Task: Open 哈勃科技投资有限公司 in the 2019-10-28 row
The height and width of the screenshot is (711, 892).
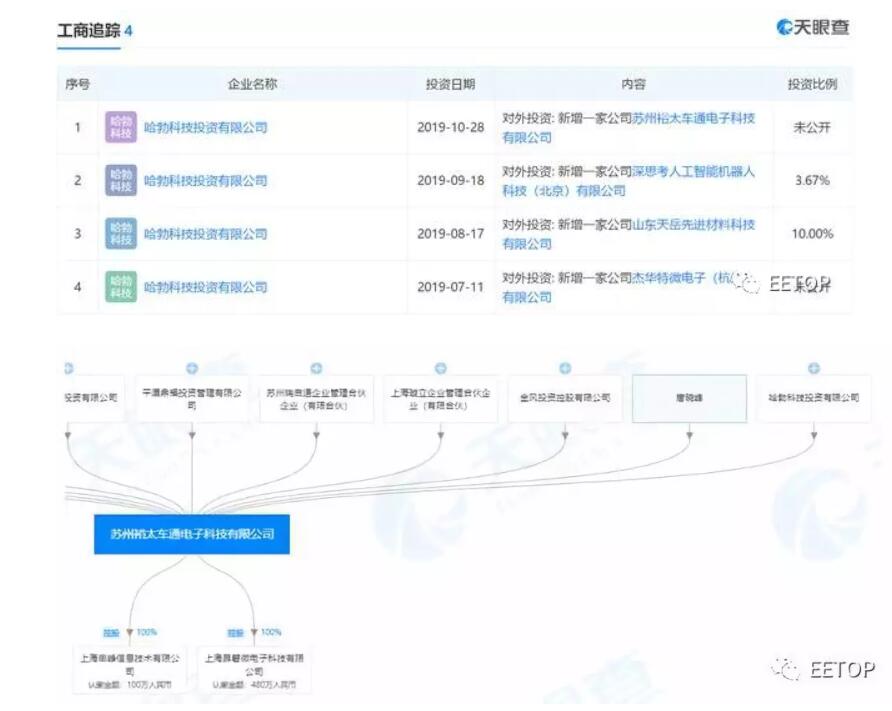Action: click(205, 127)
